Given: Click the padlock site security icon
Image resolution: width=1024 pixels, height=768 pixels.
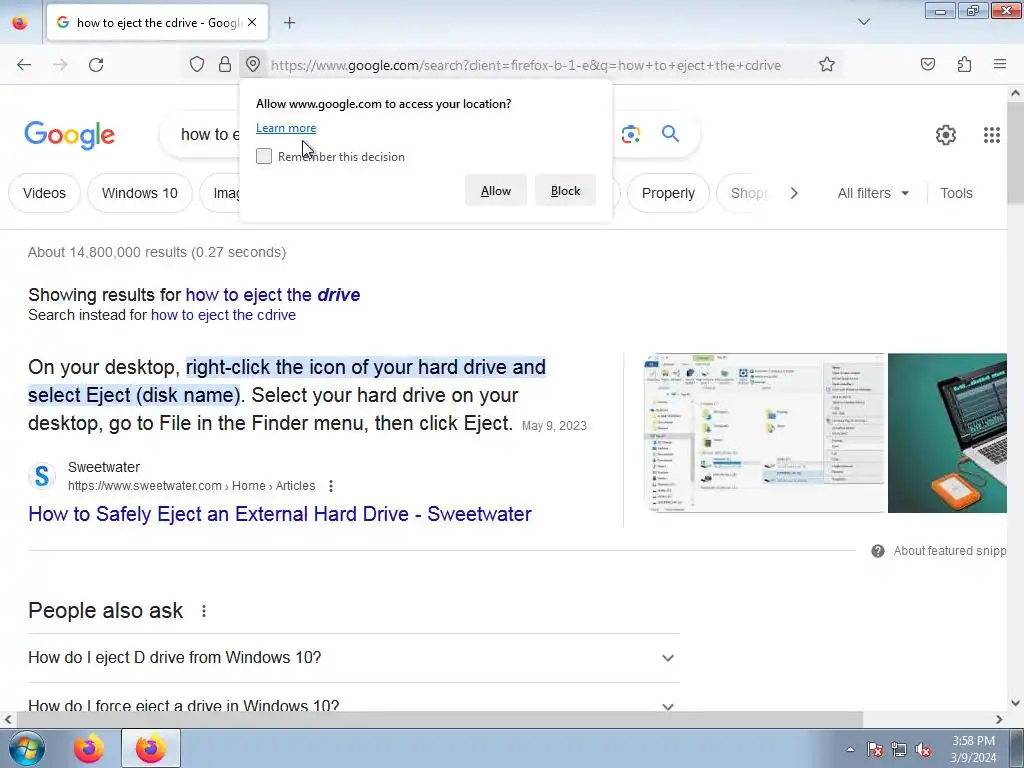Looking at the screenshot, I should 225,64.
